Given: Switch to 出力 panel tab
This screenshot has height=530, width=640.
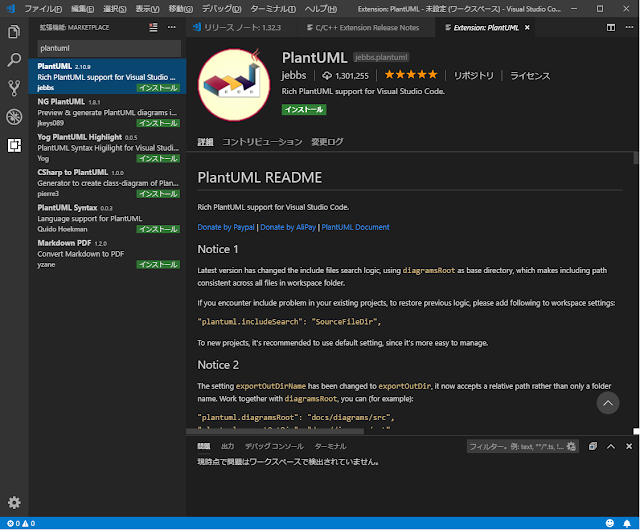Looking at the screenshot, I should tap(228, 446).
